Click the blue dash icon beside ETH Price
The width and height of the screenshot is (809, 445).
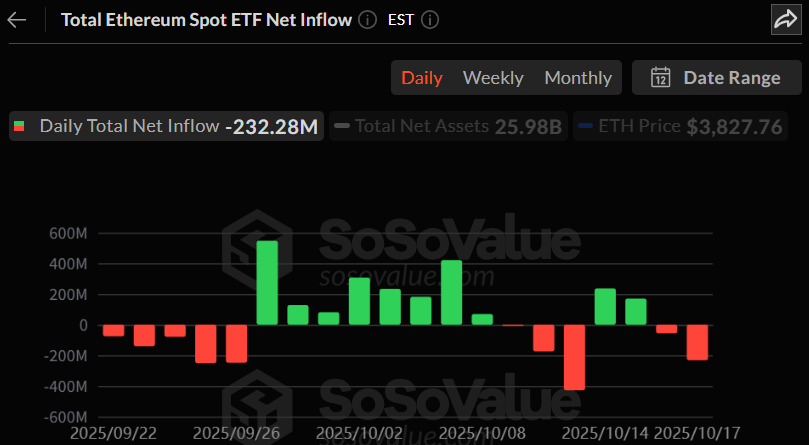pyautogui.click(x=585, y=126)
